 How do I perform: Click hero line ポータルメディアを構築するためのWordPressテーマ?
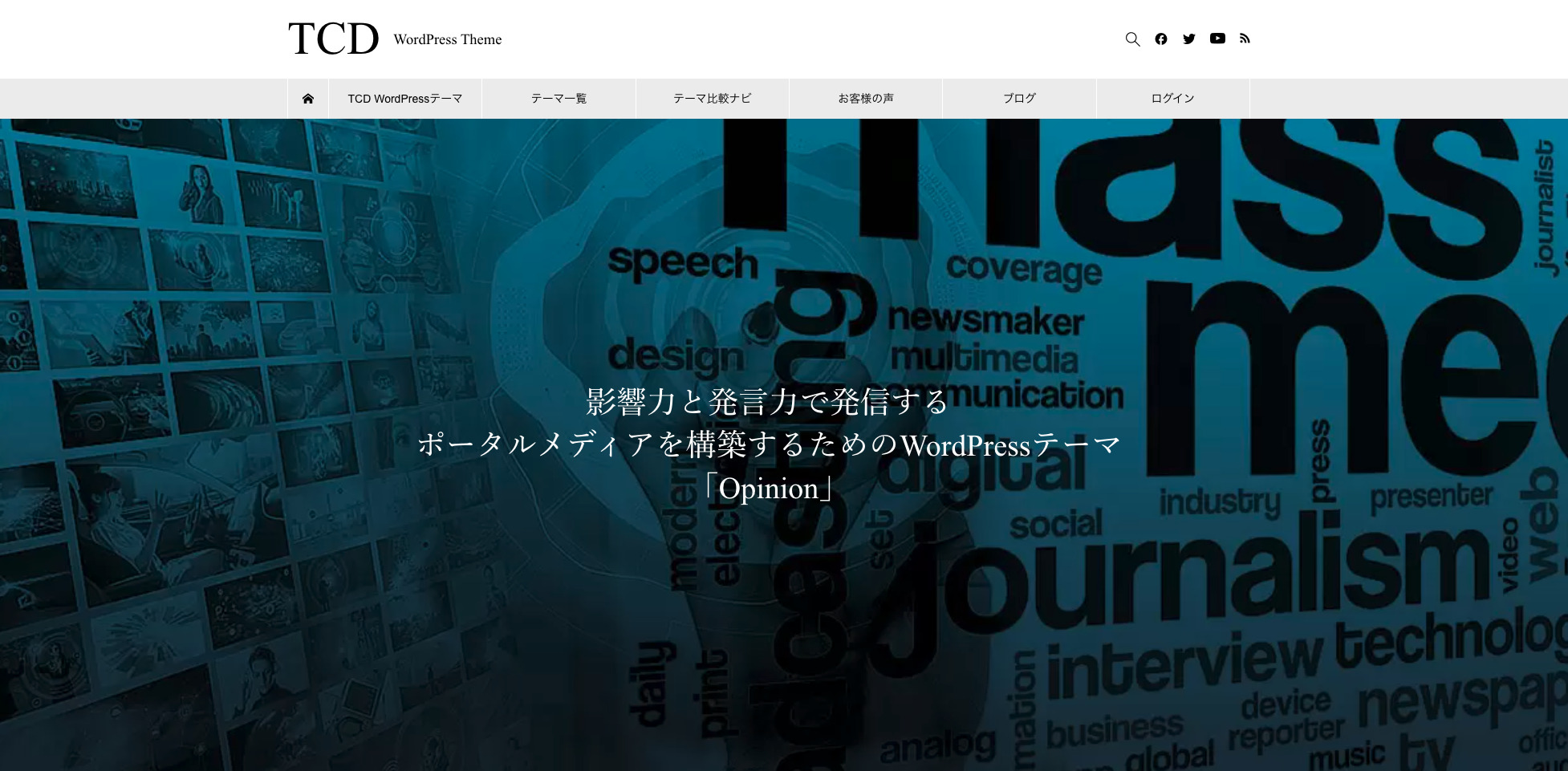click(768, 444)
